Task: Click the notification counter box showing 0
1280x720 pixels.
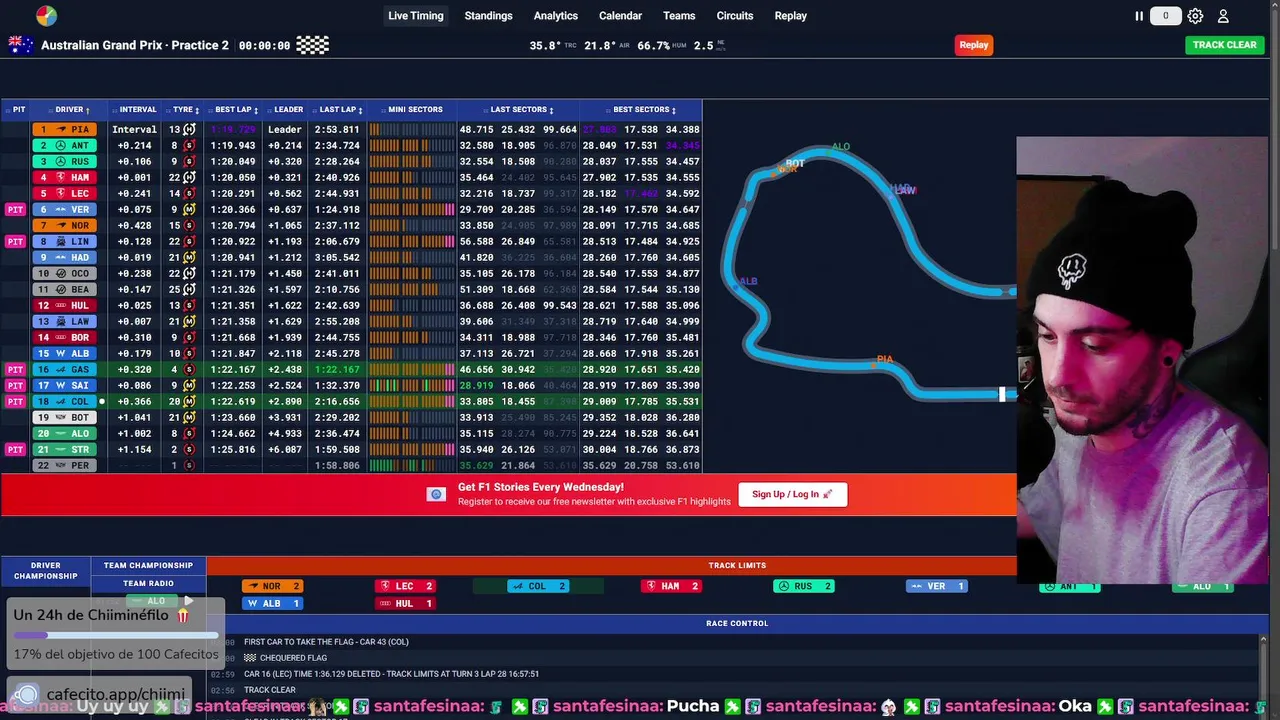Action: [1165, 16]
